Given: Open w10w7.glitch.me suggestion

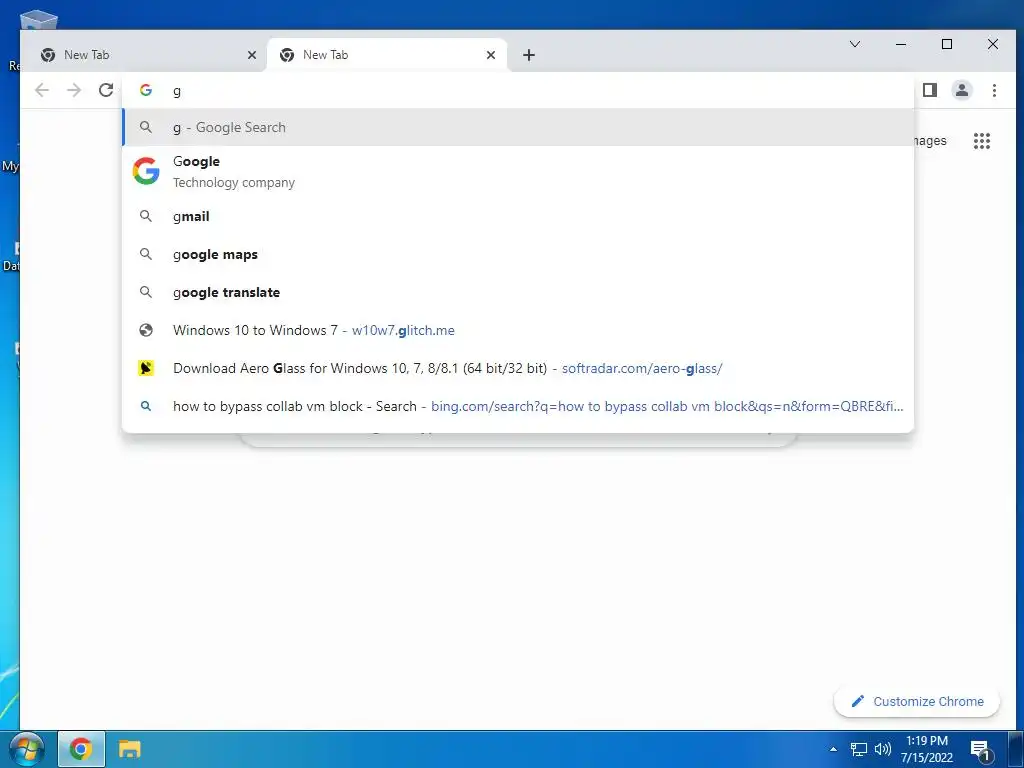Looking at the screenshot, I should coord(518,330).
